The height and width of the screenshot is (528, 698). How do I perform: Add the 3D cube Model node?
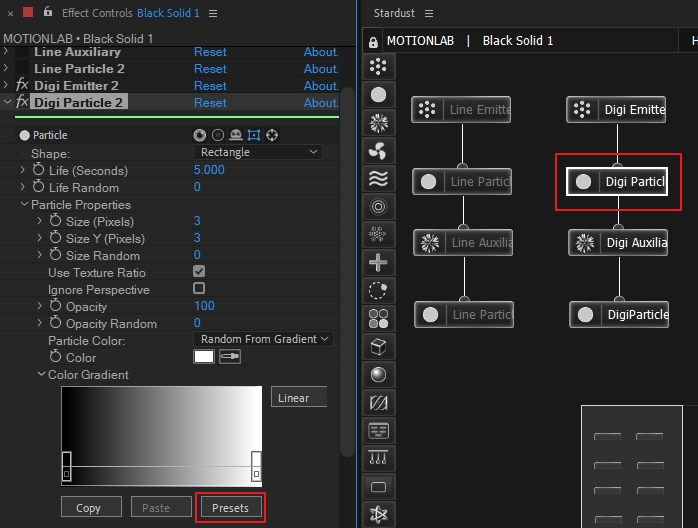point(378,347)
